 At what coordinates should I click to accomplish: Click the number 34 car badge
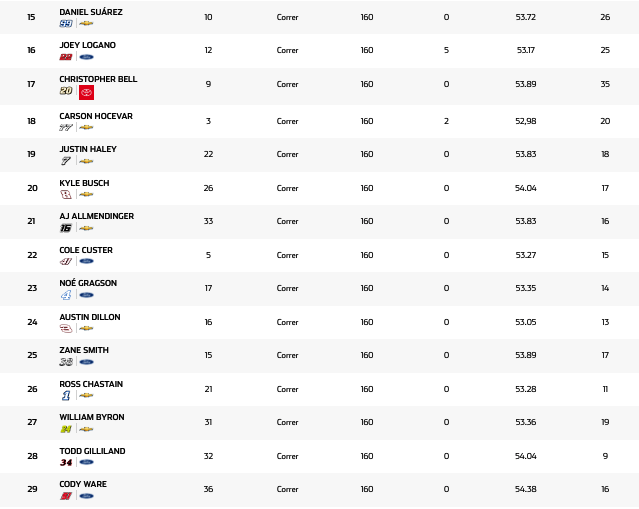[x=66, y=462]
